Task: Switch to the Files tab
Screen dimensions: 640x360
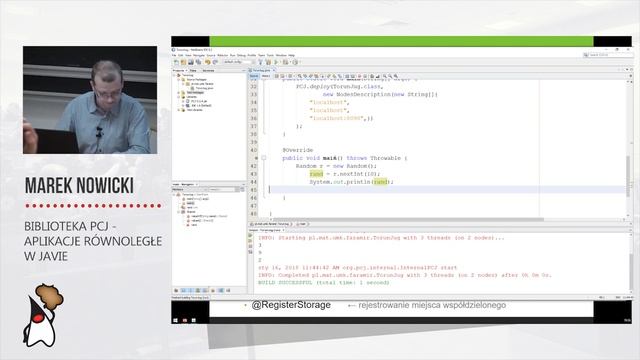Action: 193,71
